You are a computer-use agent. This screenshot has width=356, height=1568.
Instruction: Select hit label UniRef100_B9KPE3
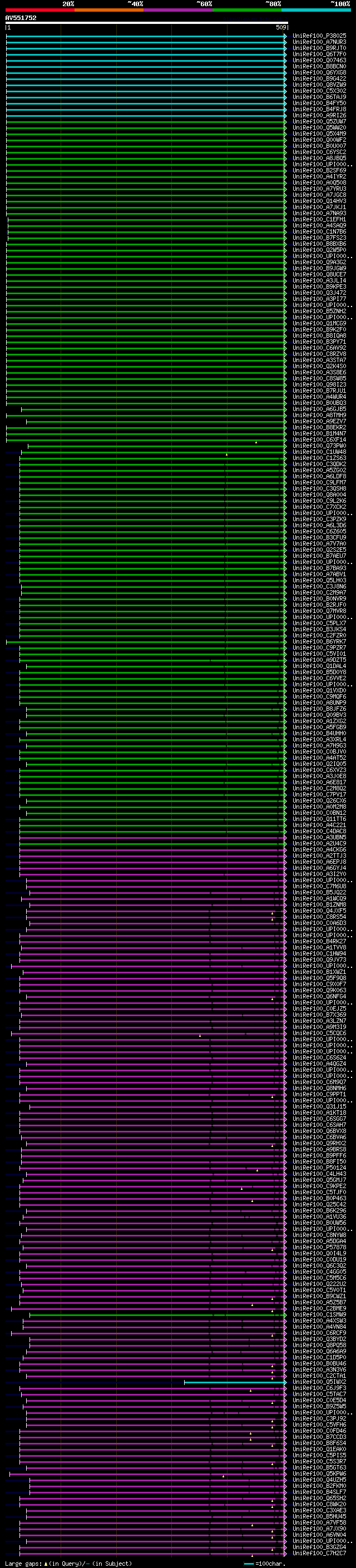[319, 286]
